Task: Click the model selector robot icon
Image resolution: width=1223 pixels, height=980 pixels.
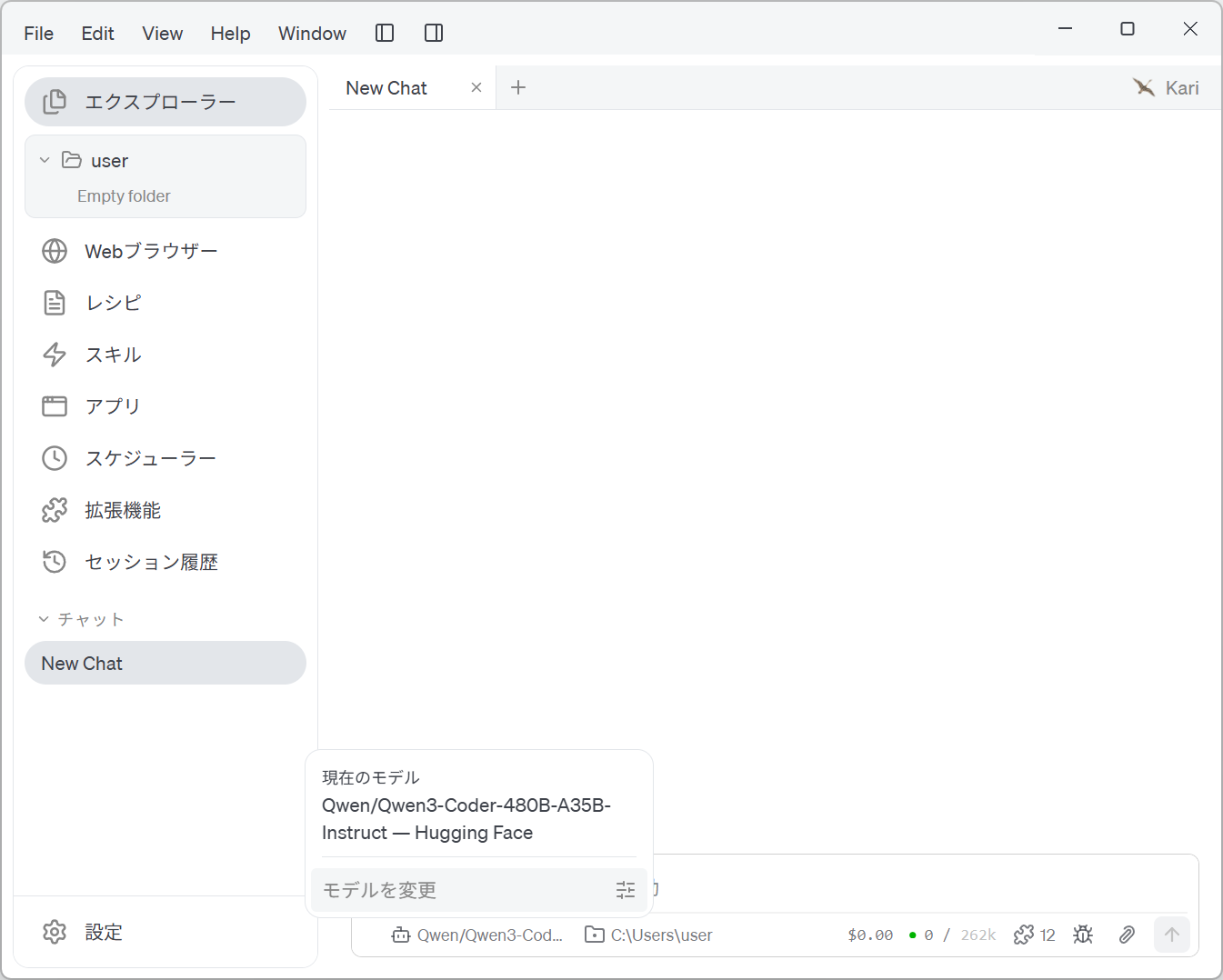Action: point(401,935)
